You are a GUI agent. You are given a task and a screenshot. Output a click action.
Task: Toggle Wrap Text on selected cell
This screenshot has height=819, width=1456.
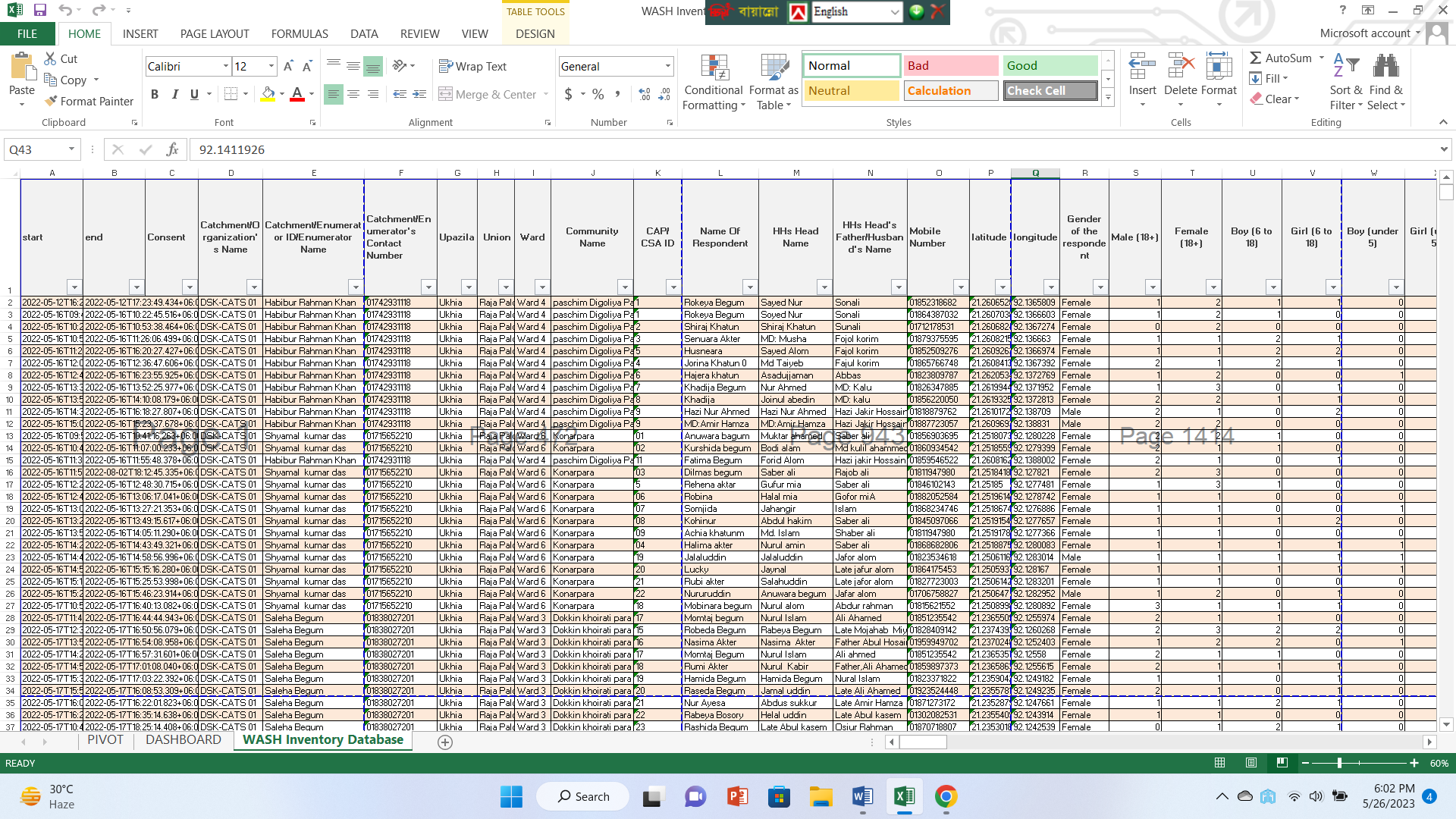[x=472, y=67]
